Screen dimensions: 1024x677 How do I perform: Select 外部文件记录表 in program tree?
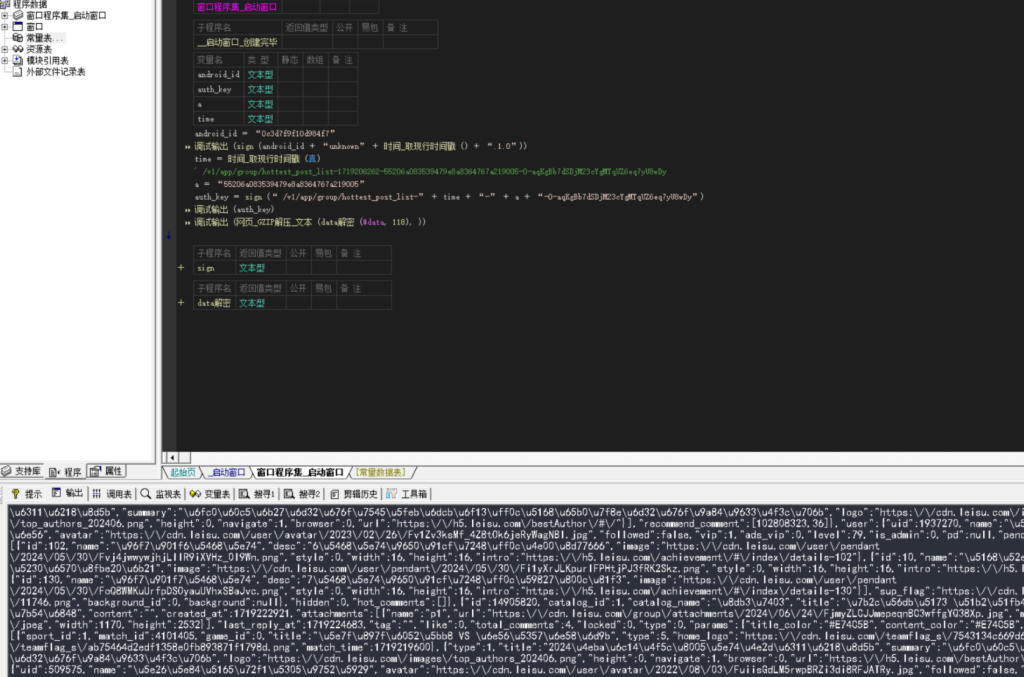pos(56,72)
